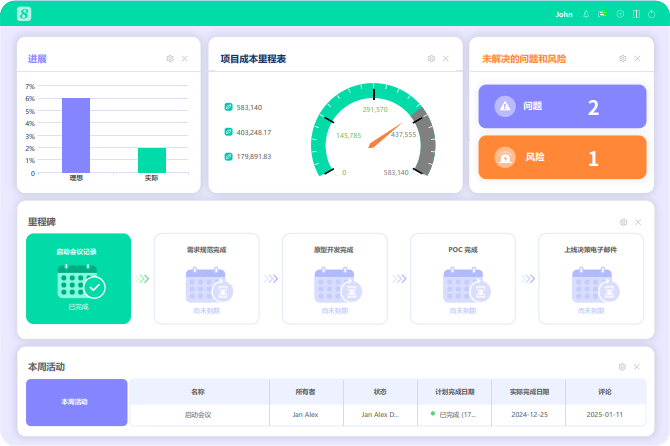Select the purple 本周活动 tab

pos(76,402)
